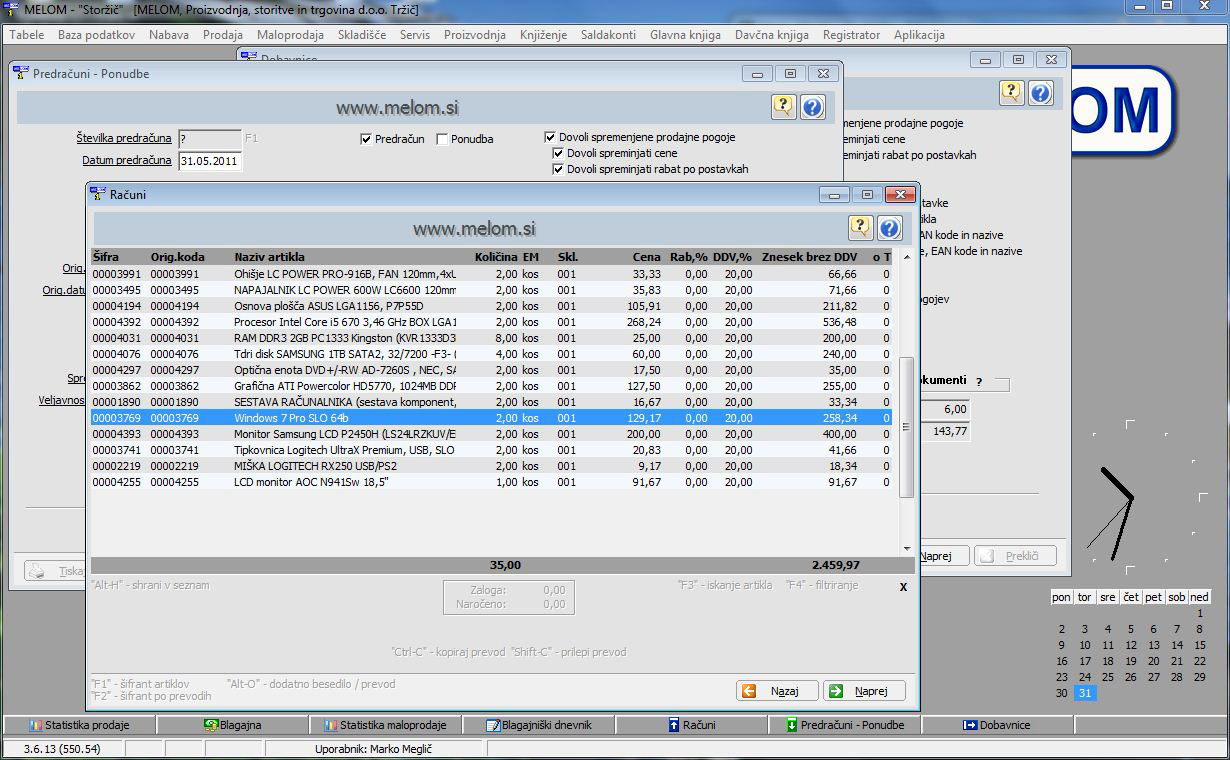Open Blagajniški dnevnik from bottom bar
The image size is (1230, 760).
(x=538, y=725)
